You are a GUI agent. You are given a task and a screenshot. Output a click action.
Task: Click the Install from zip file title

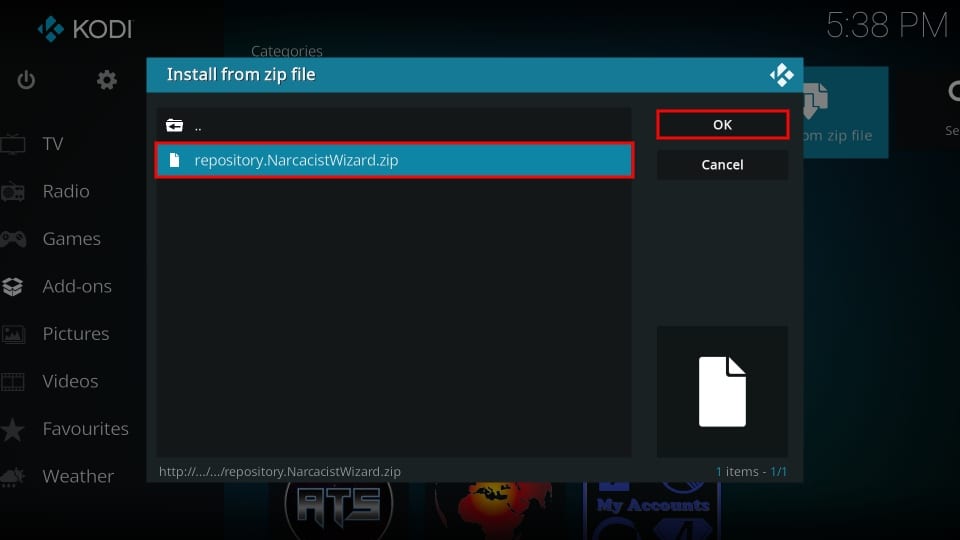click(241, 75)
